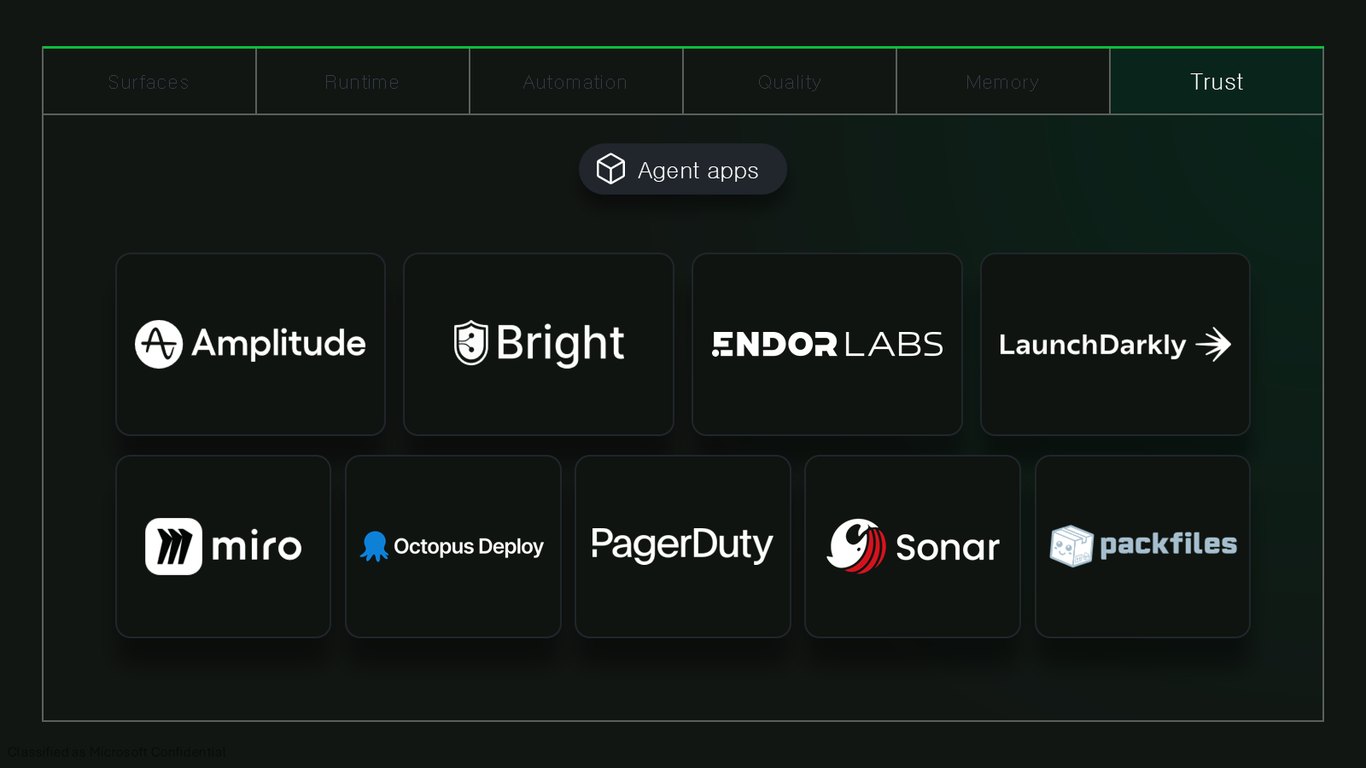Click the Agent apps pill button
Viewport: 1366px width, 768px height.
683,169
